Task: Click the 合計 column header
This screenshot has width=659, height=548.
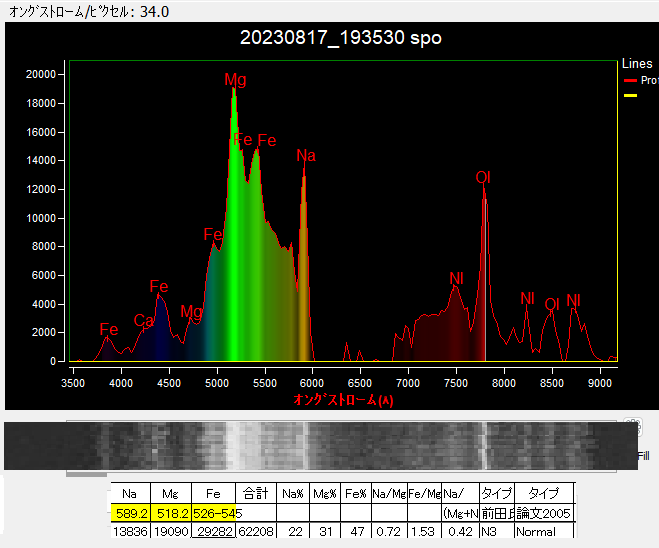Action: [x=255, y=494]
